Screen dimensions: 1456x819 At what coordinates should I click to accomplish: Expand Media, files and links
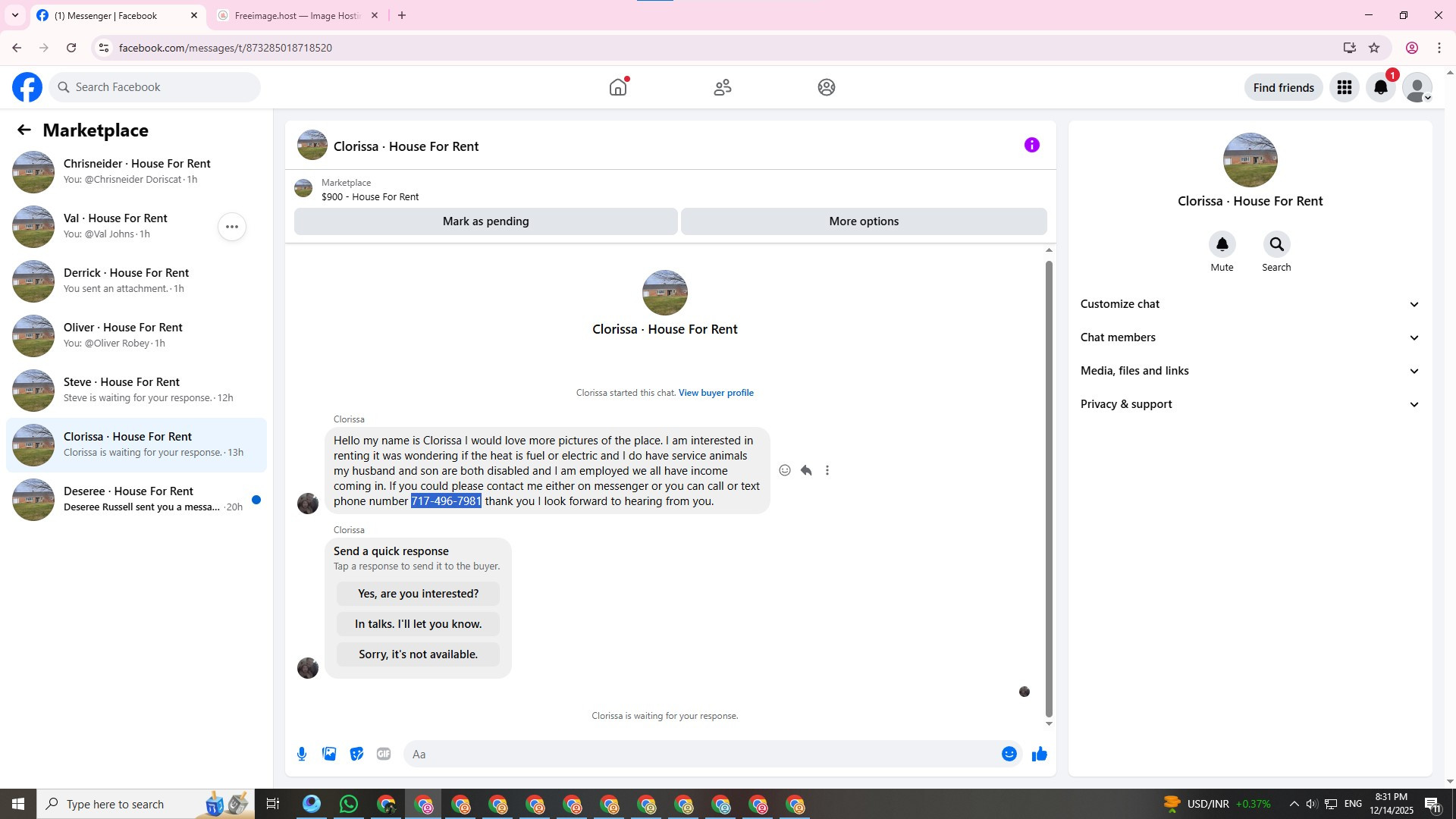(x=1250, y=371)
